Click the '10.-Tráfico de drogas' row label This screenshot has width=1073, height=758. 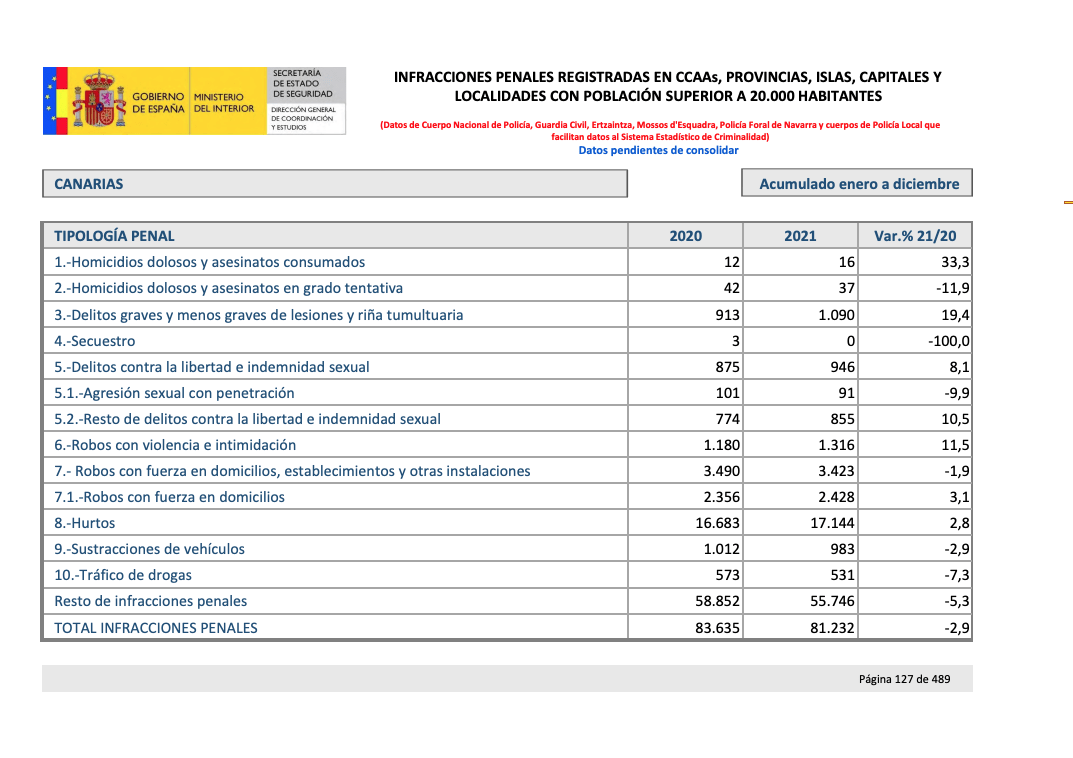123,575
